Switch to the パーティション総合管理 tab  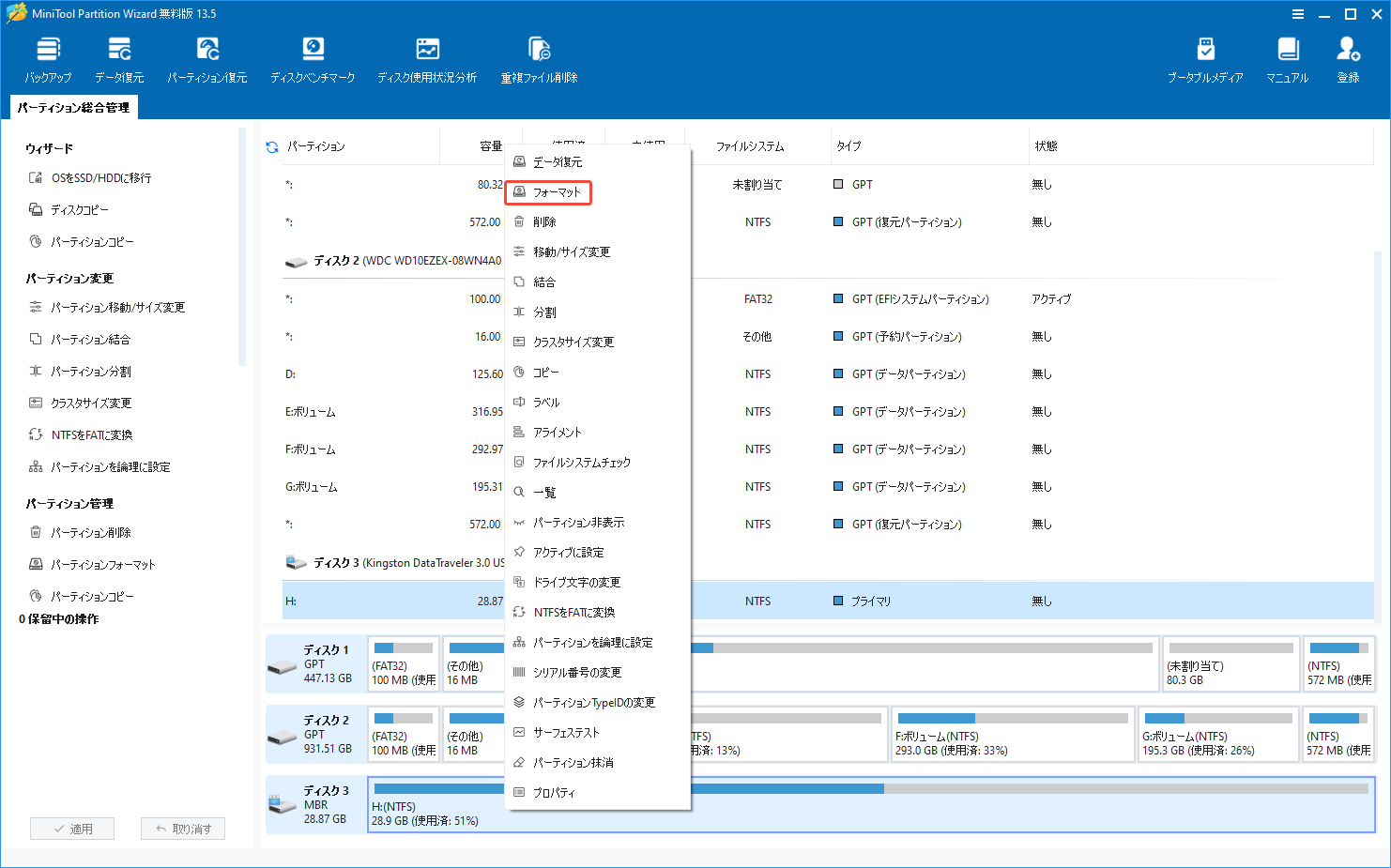(73, 107)
